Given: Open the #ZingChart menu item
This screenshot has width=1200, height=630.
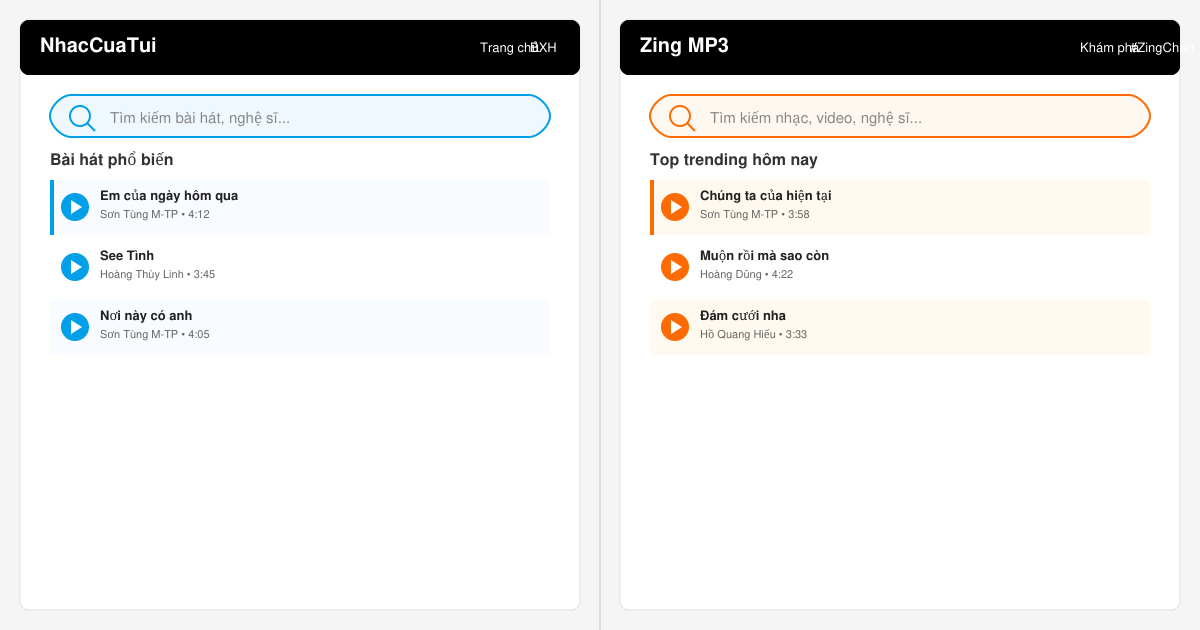Looking at the screenshot, I should click(1163, 48).
